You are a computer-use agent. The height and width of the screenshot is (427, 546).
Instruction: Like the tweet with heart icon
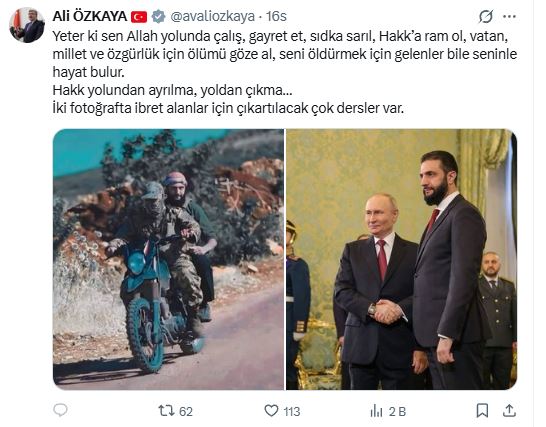click(271, 411)
